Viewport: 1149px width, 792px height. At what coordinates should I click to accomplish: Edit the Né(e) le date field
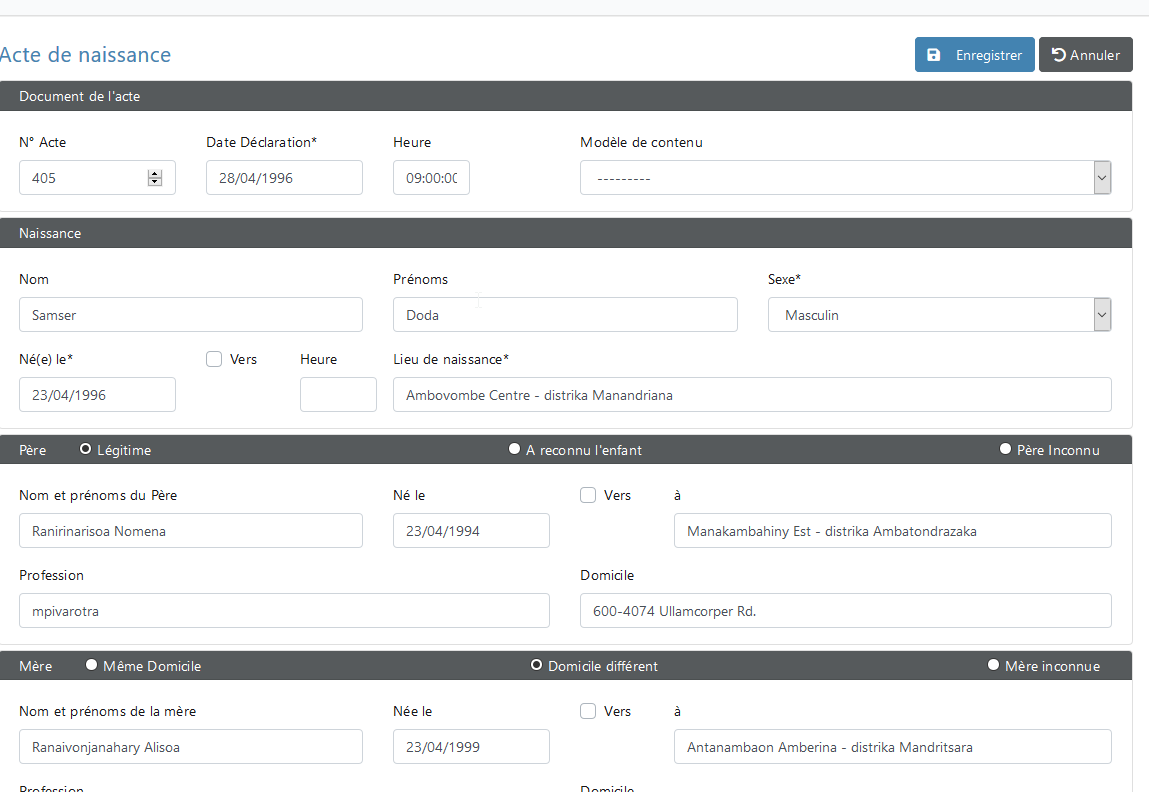click(x=97, y=395)
